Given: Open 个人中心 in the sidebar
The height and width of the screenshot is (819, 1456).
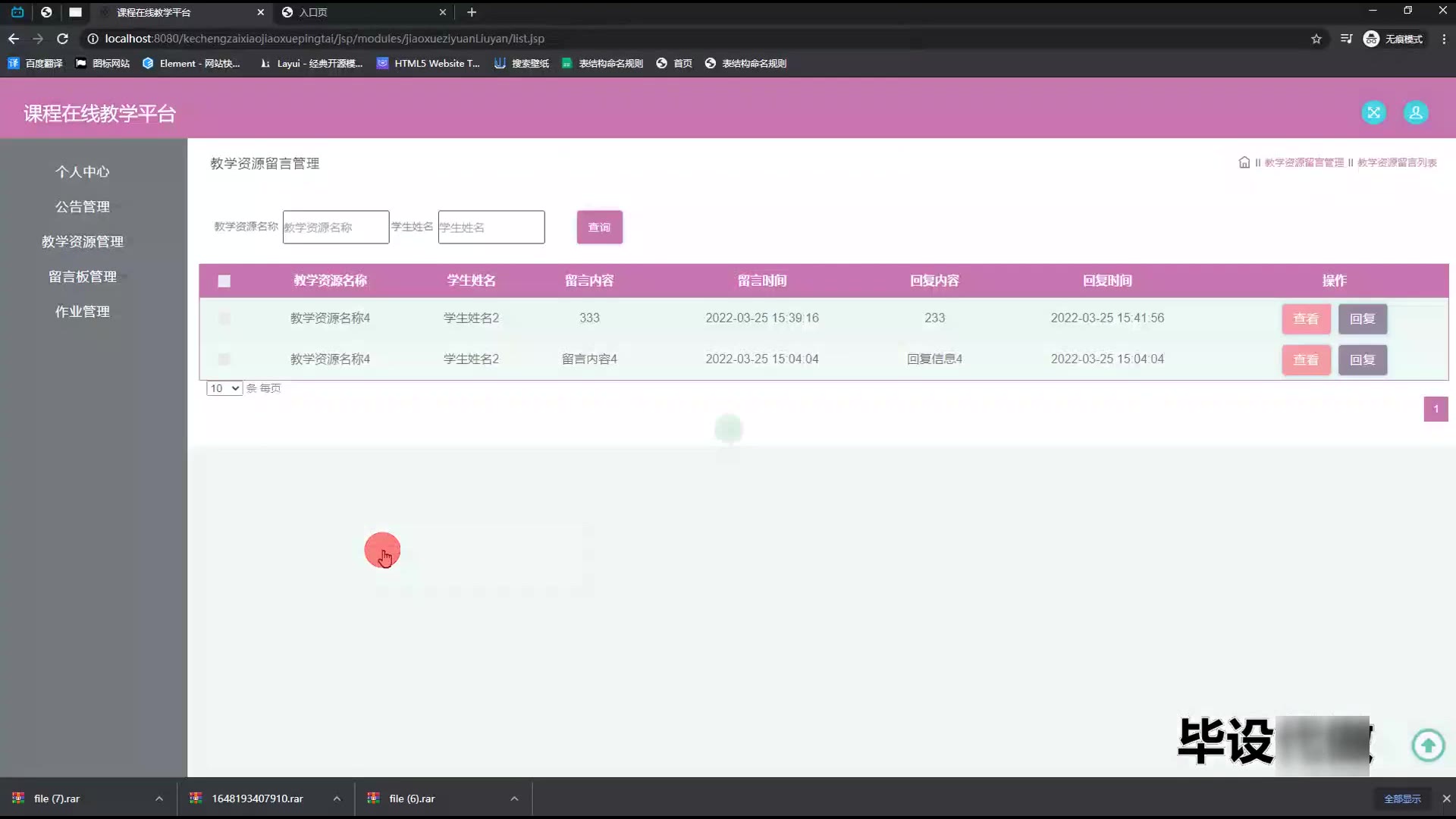Looking at the screenshot, I should point(82,172).
